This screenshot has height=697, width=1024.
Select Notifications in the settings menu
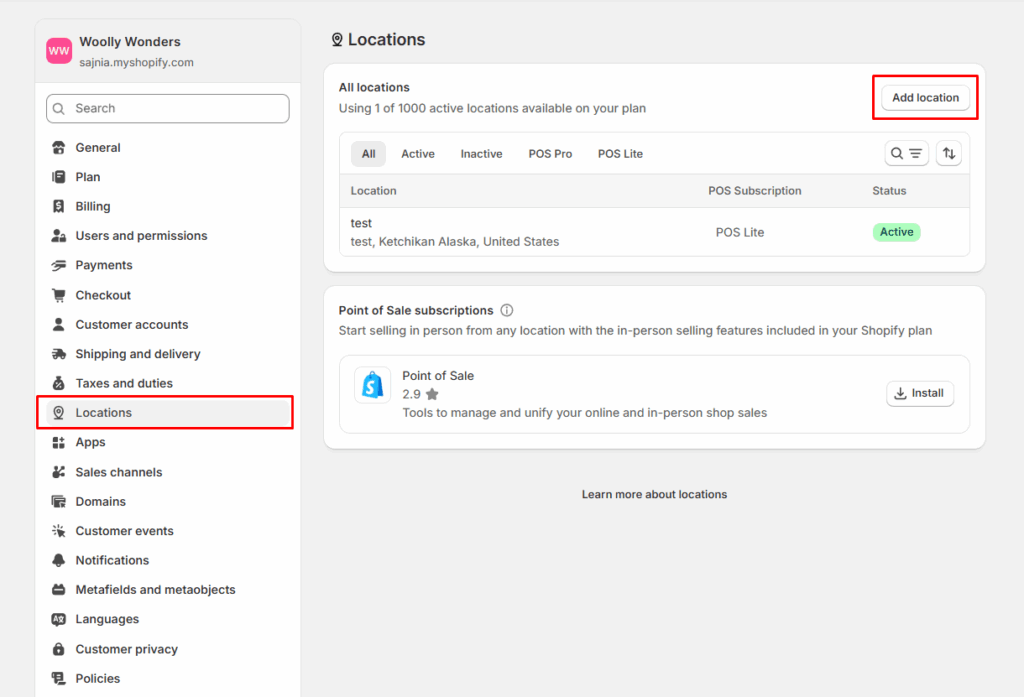(112, 560)
